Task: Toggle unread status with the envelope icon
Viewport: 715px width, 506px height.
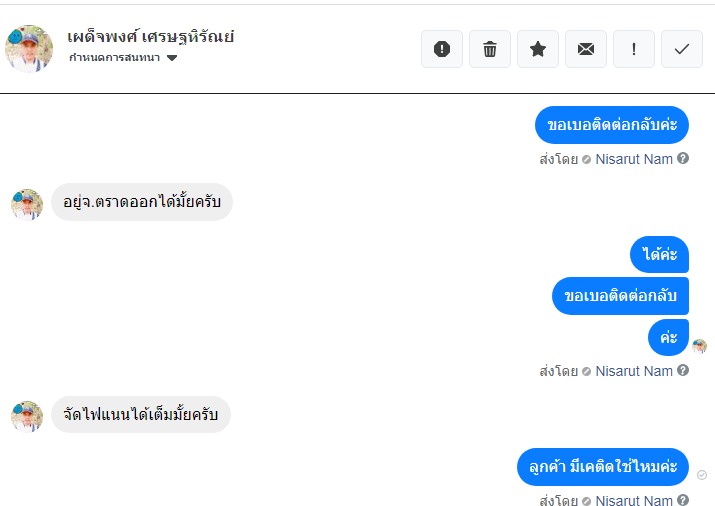Action: click(586, 49)
